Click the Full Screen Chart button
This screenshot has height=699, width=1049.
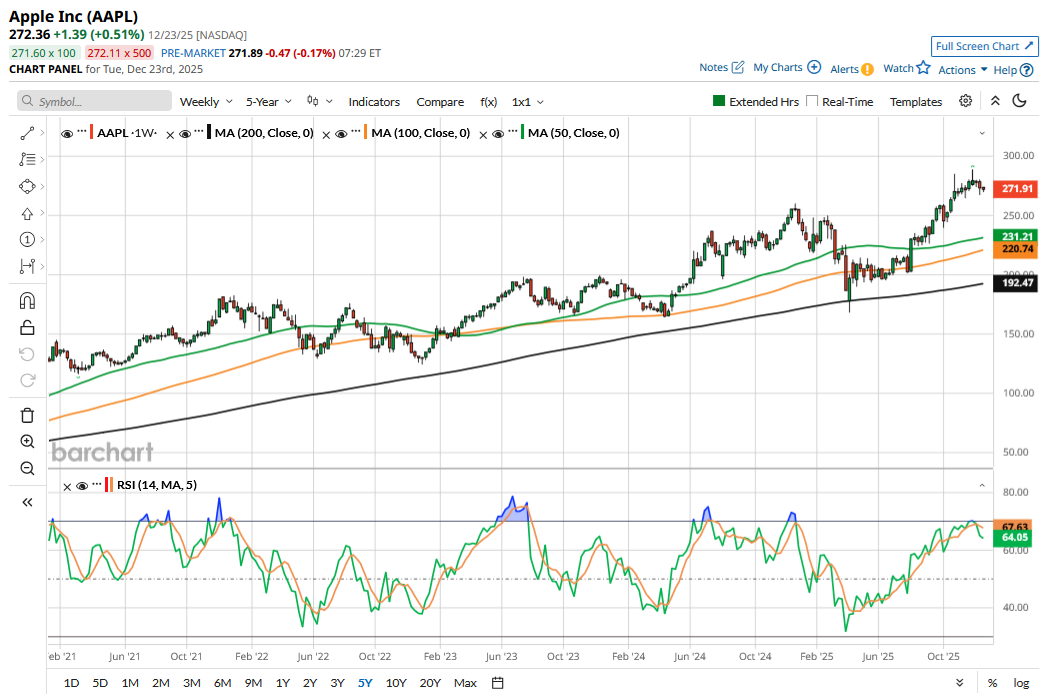[x=984, y=46]
